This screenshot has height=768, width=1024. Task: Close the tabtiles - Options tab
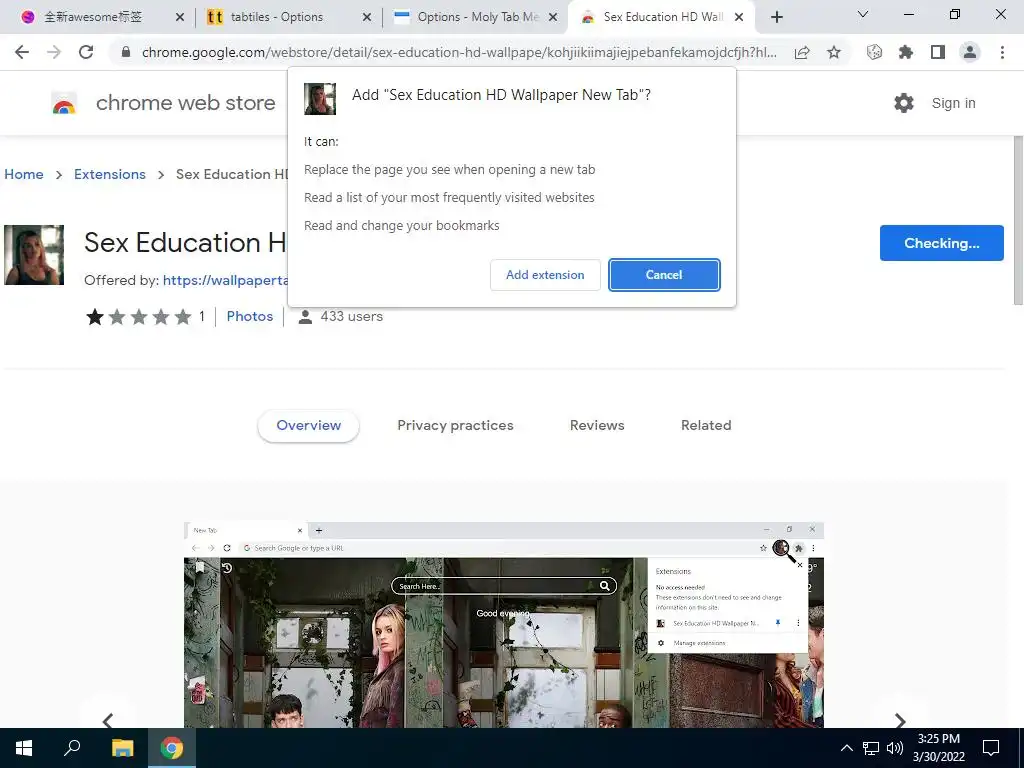coord(367,17)
